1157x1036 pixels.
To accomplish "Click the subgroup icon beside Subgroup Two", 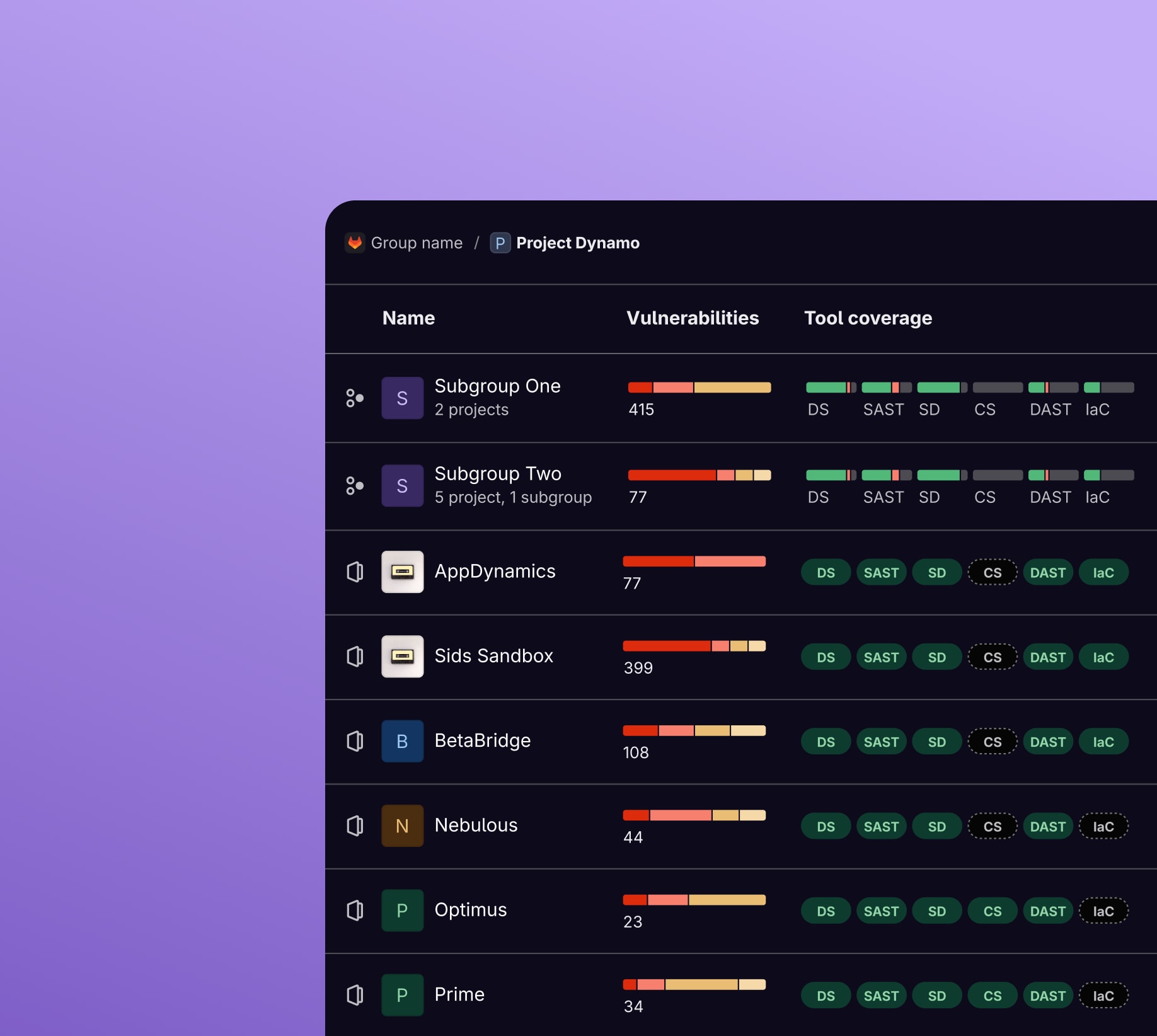I will (355, 485).
